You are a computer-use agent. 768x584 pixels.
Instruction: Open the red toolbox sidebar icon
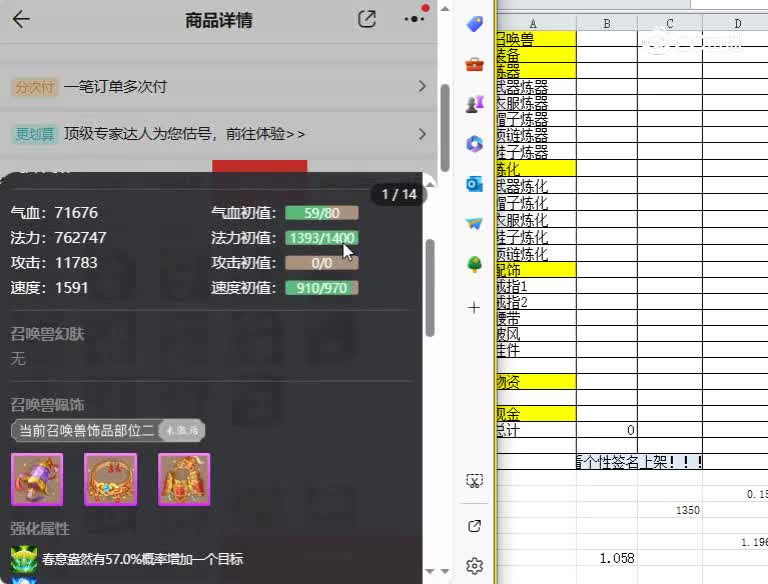[x=474, y=64]
